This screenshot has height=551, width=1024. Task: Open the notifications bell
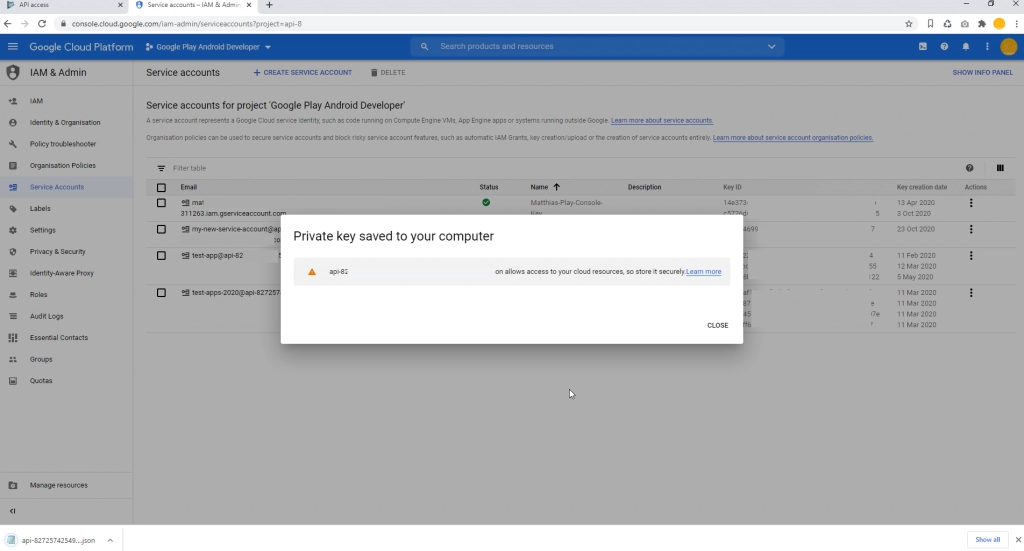click(x=965, y=46)
